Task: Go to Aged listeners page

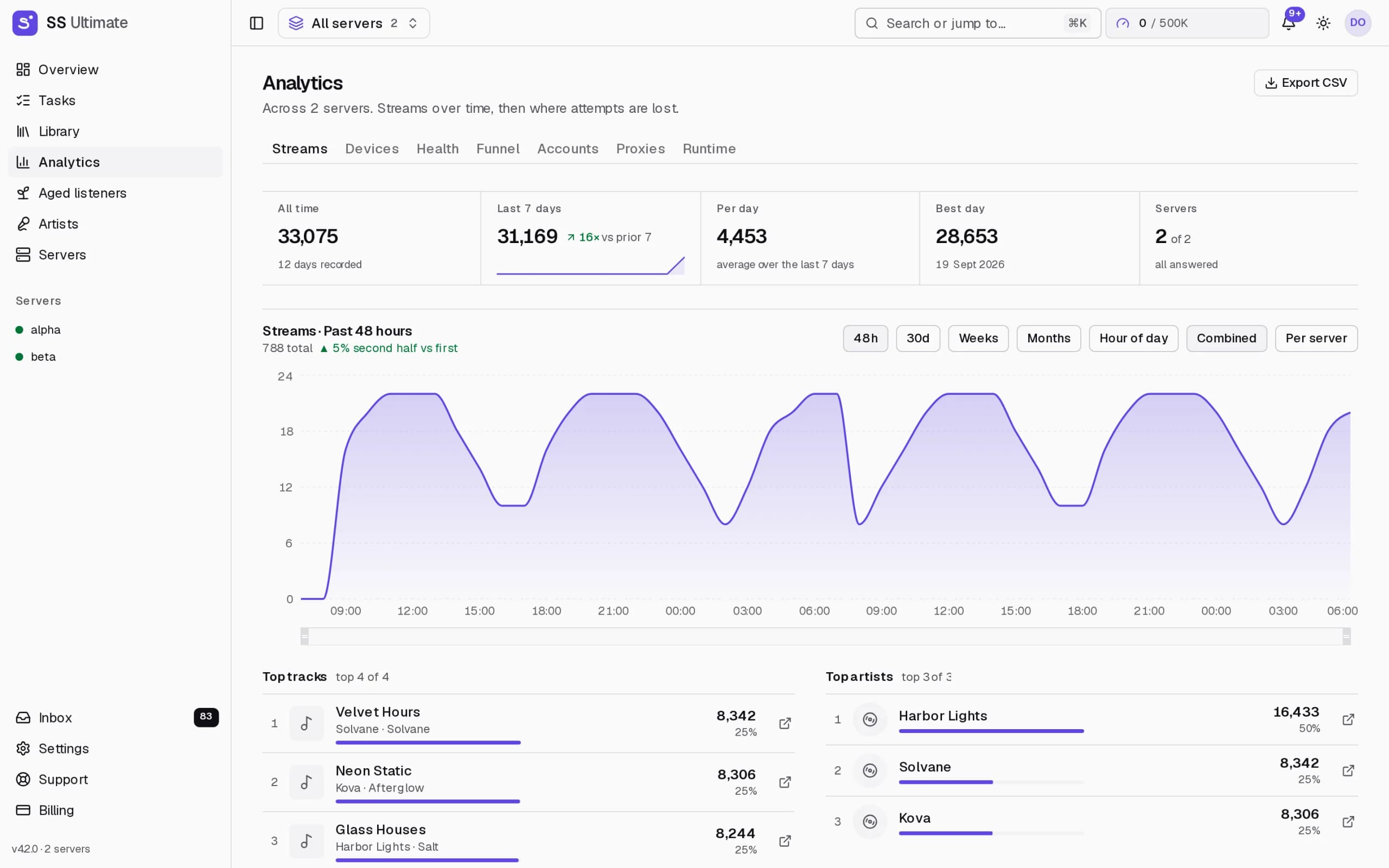Action: tap(116, 193)
